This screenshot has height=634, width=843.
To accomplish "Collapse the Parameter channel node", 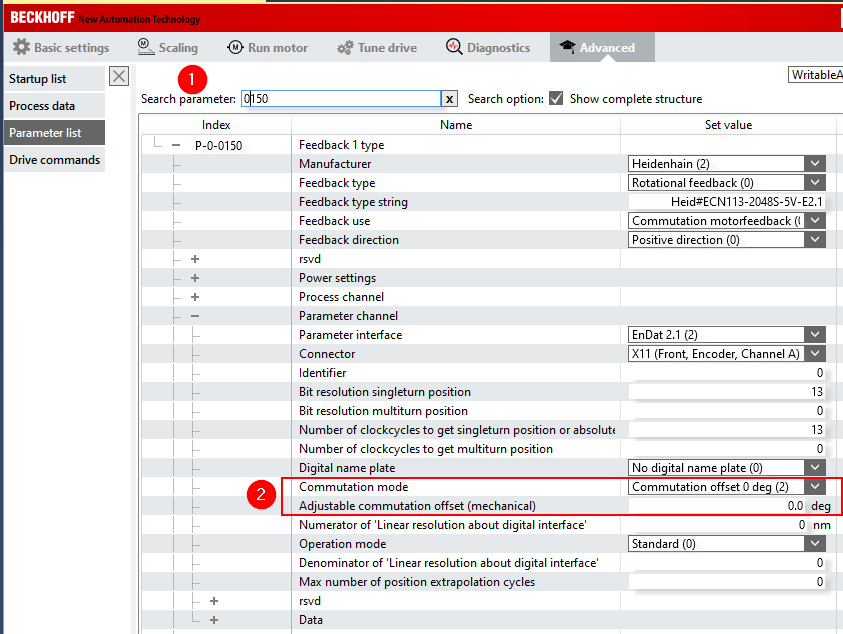I will click(195, 316).
